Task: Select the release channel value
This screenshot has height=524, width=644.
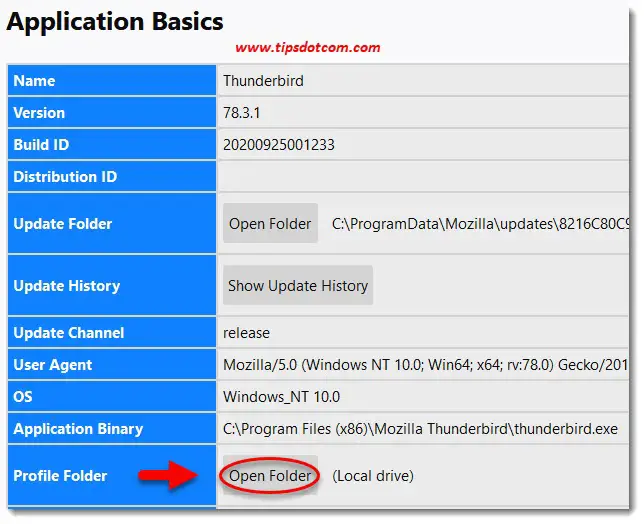Action: point(246,333)
